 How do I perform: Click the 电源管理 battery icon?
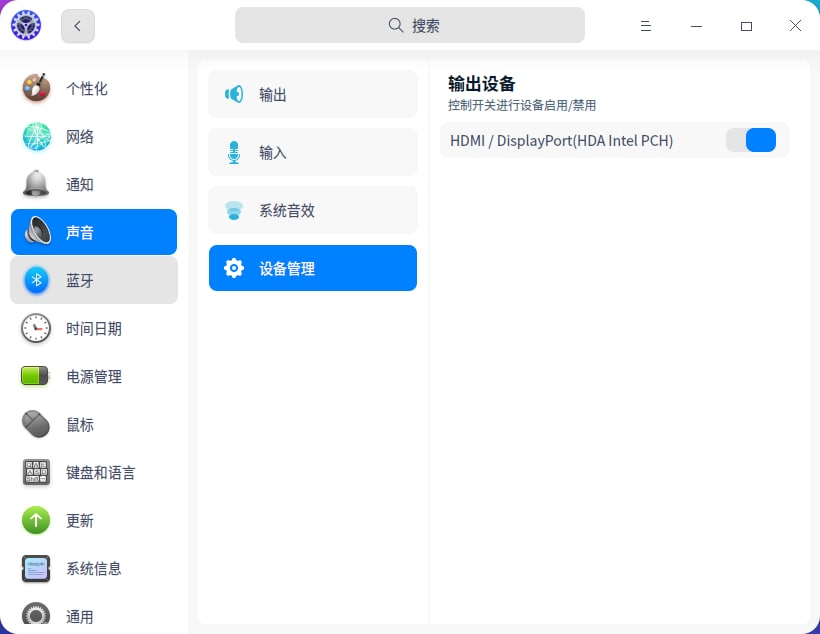click(35, 376)
